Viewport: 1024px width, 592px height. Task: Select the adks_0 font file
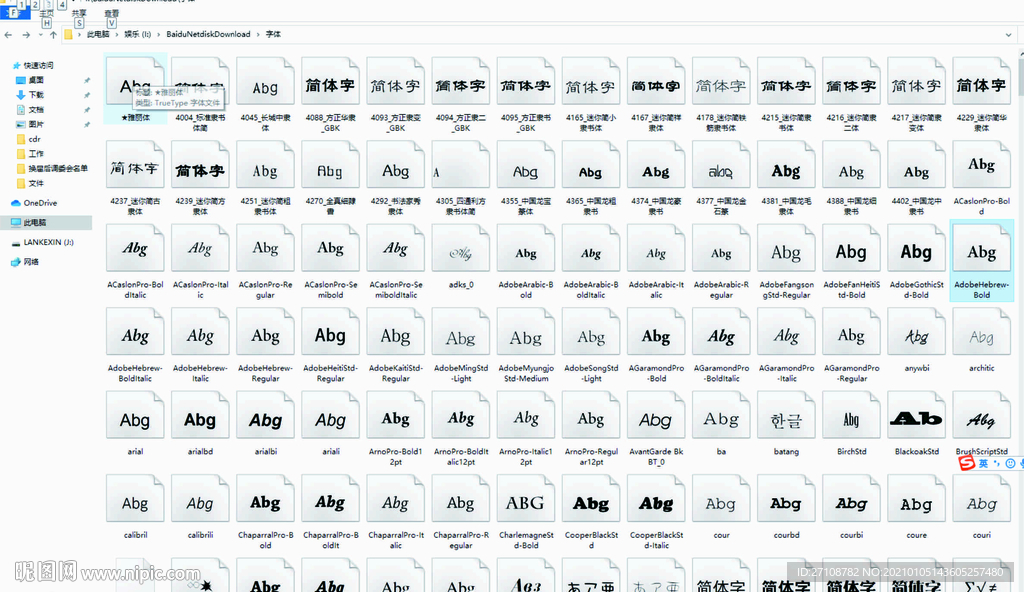pos(461,255)
